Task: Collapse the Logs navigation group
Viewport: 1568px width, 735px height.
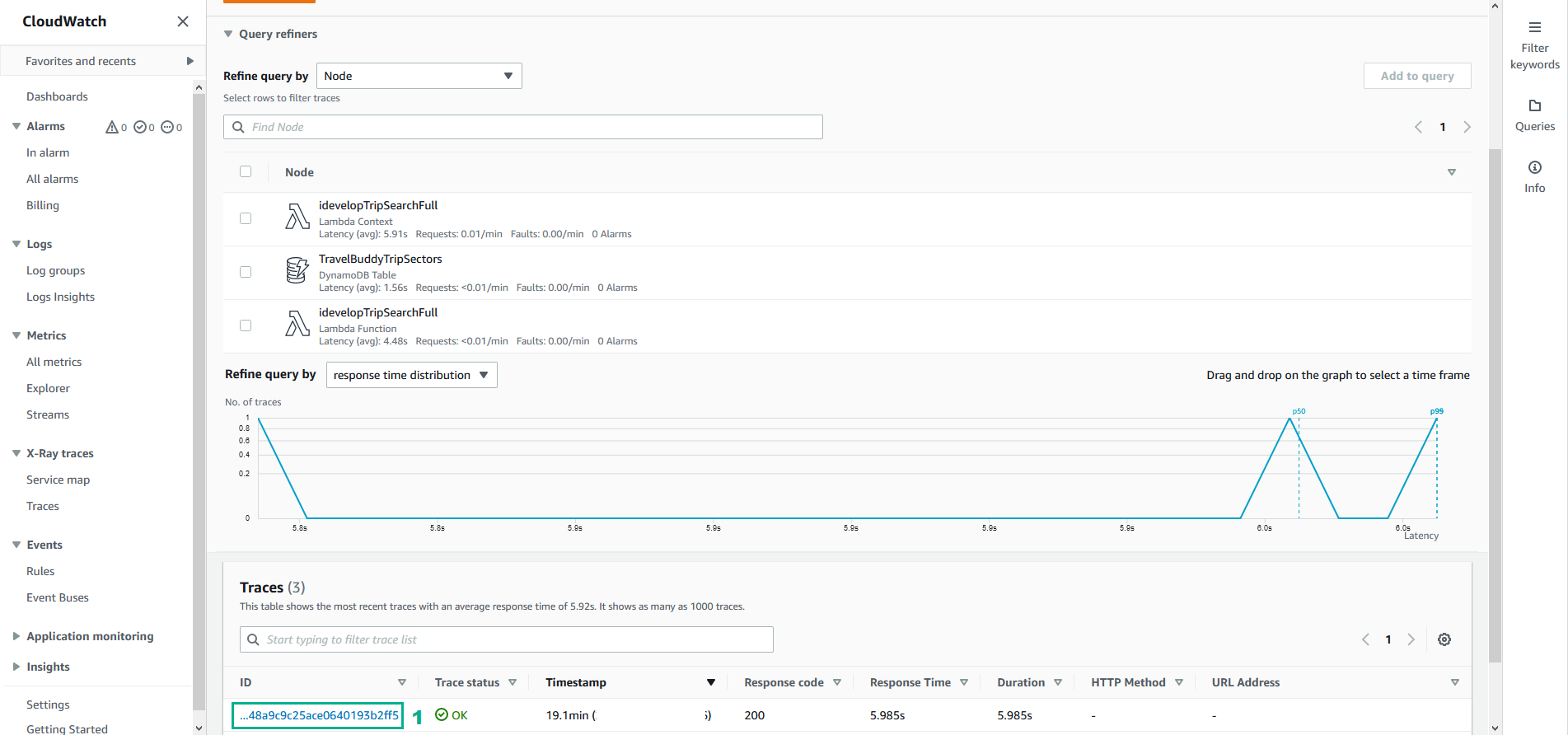Action: [x=16, y=244]
